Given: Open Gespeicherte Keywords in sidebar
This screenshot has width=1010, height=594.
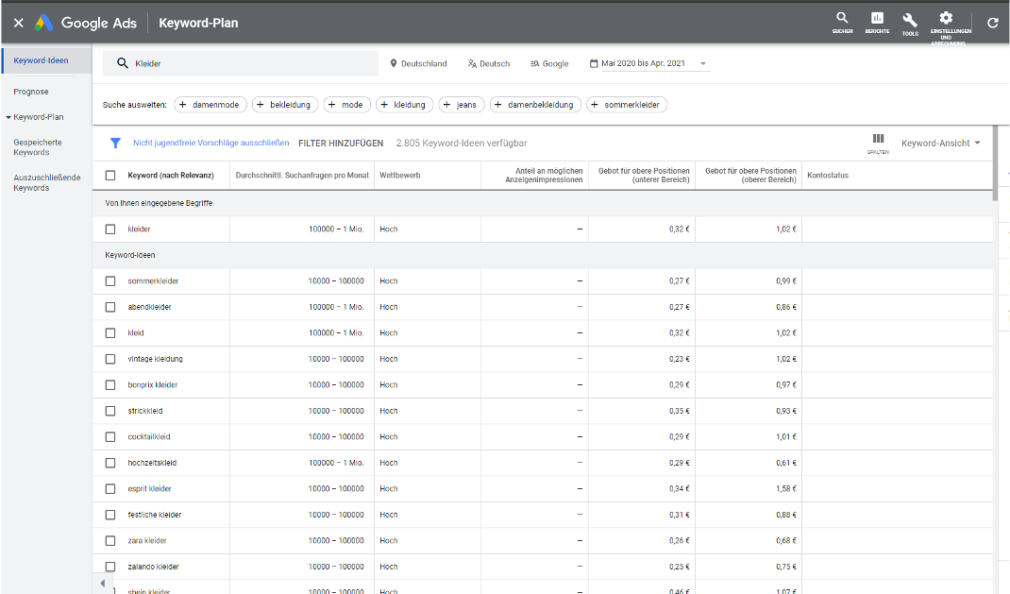Looking at the screenshot, I should tap(37, 148).
